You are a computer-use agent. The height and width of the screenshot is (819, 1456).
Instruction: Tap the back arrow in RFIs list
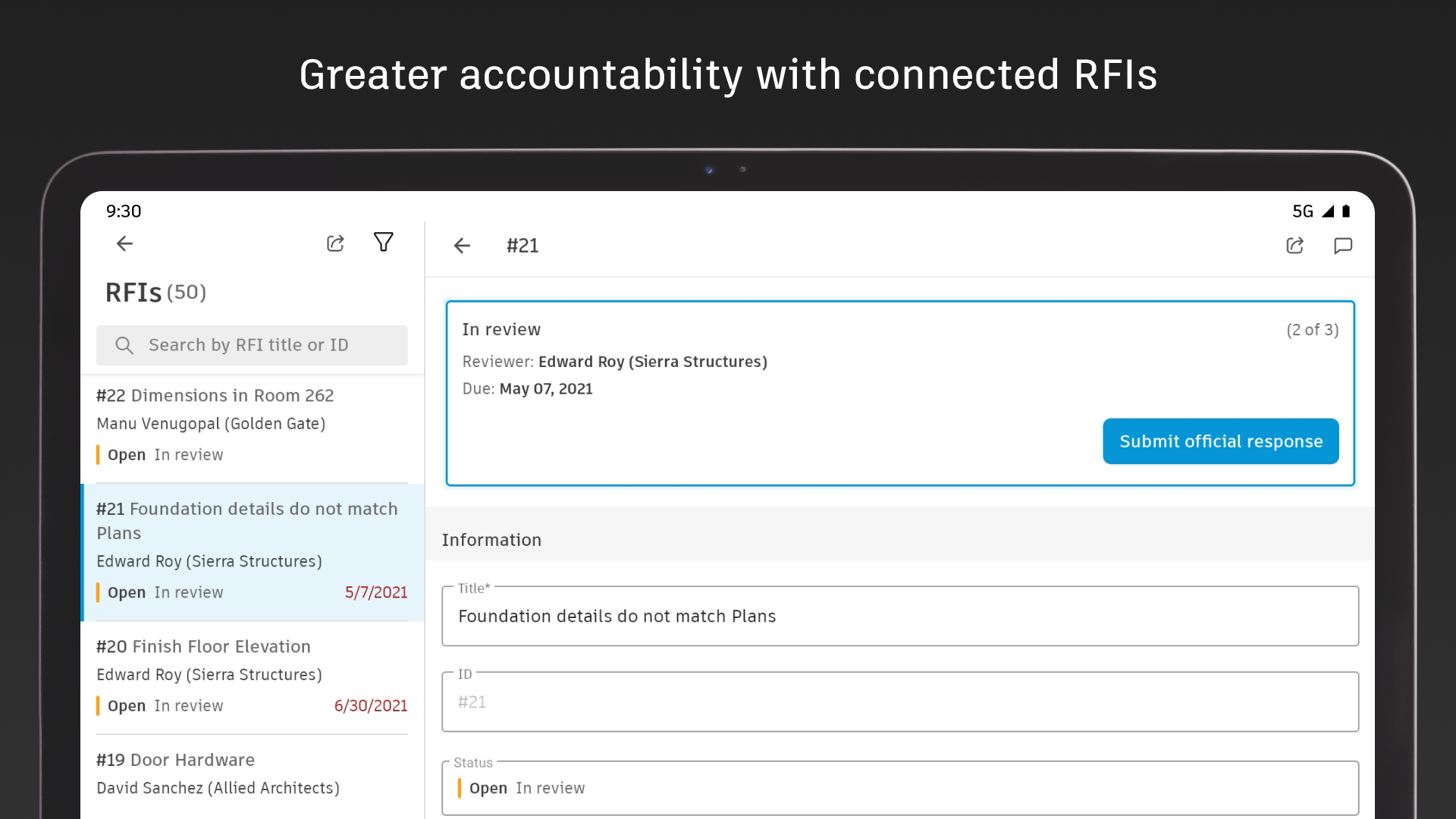coord(124,243)
